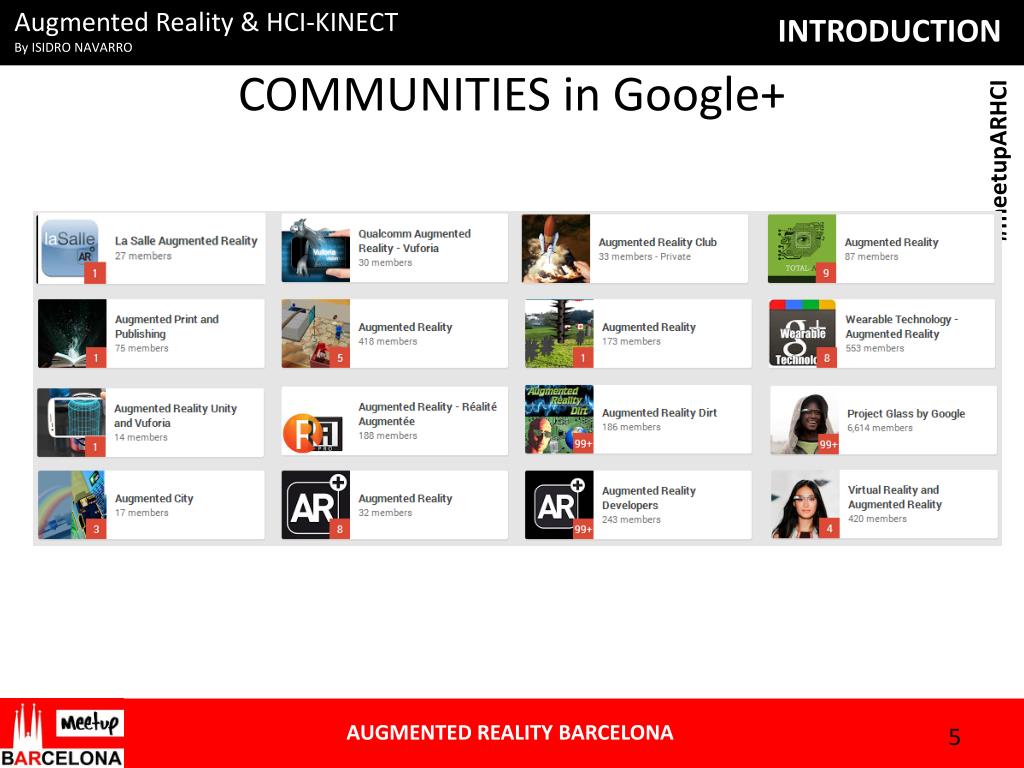This screenshot has height=768, width=1024.
Task: Open Virtual Reality and Augmented Reality photo
Action: point(805,504)
